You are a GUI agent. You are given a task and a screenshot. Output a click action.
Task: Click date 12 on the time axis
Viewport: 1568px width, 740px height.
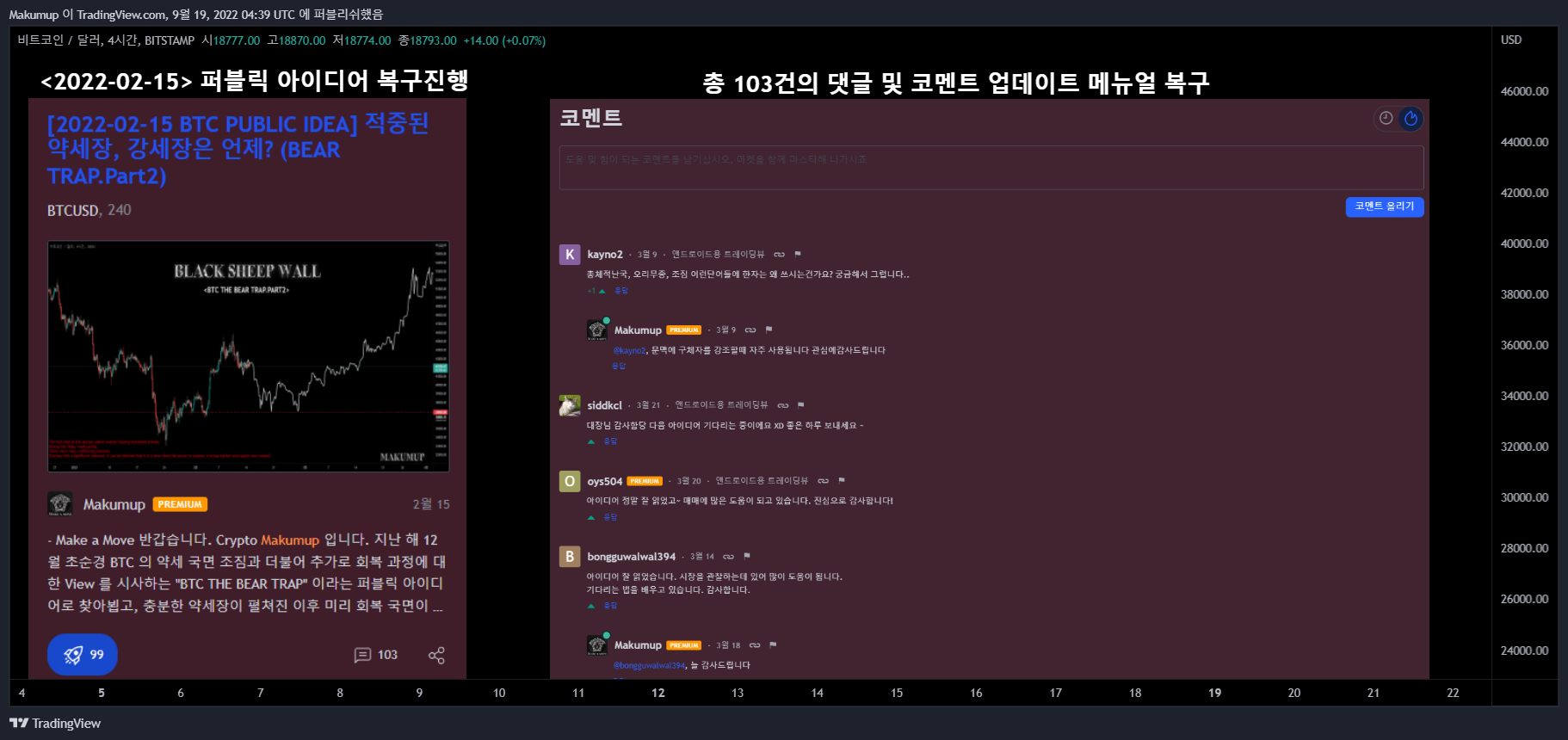pyautogui.click(x=658, y=693)
